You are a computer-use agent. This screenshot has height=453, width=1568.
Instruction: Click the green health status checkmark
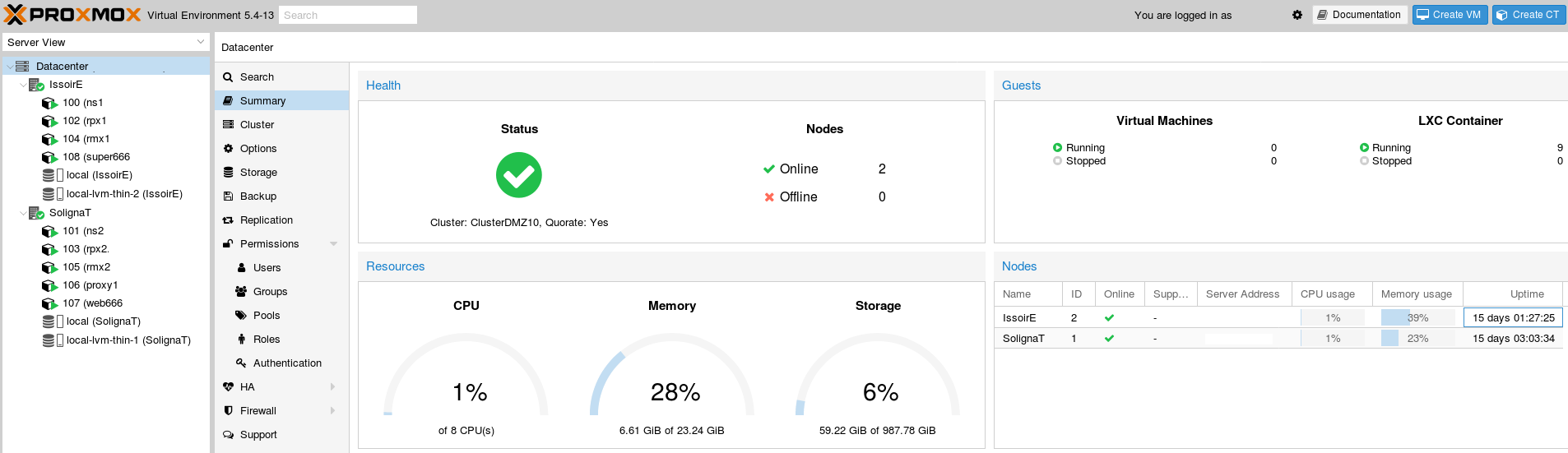[x=519, y=175]
